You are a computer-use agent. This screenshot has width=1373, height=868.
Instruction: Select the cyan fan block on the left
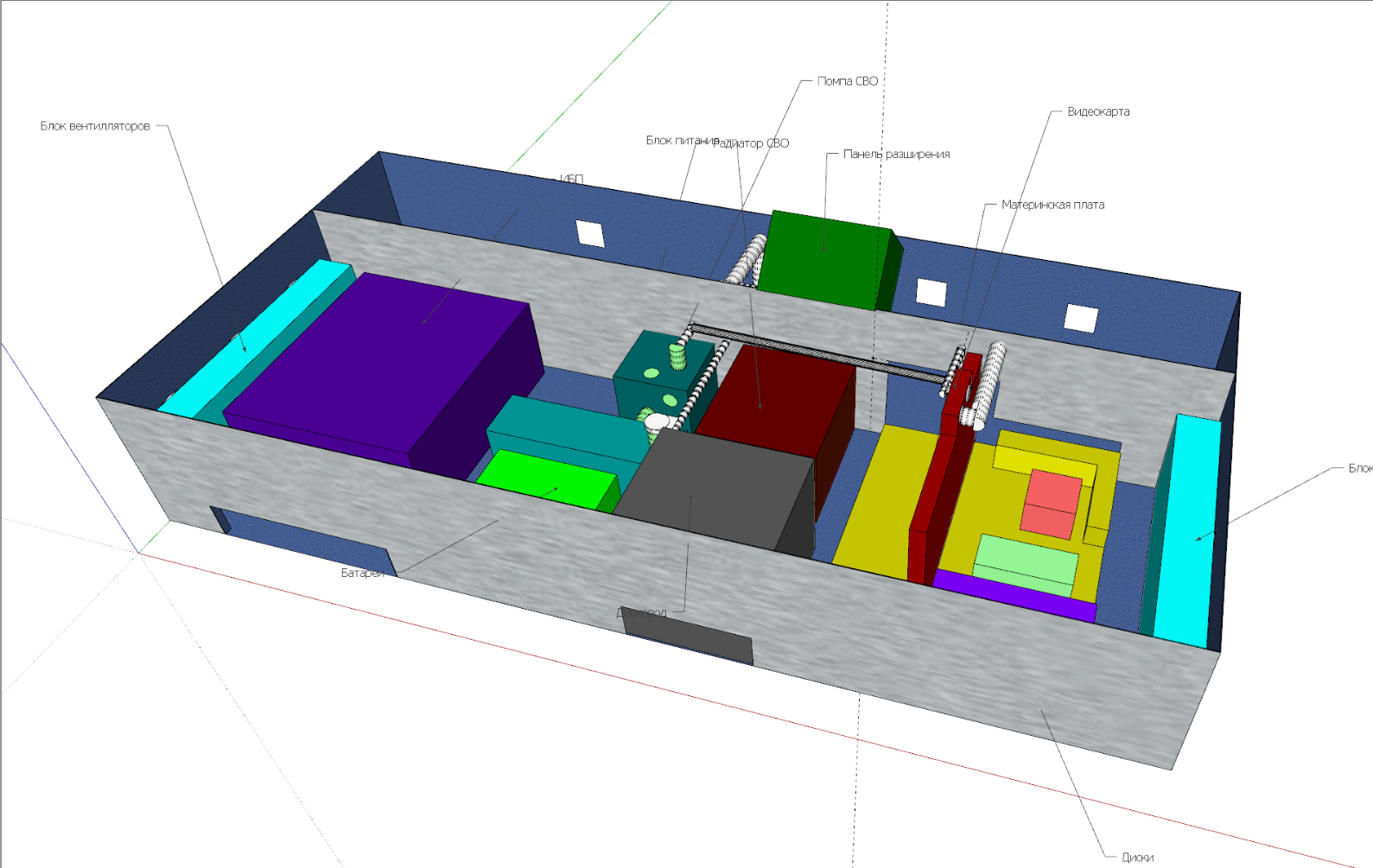pos(251,337)
